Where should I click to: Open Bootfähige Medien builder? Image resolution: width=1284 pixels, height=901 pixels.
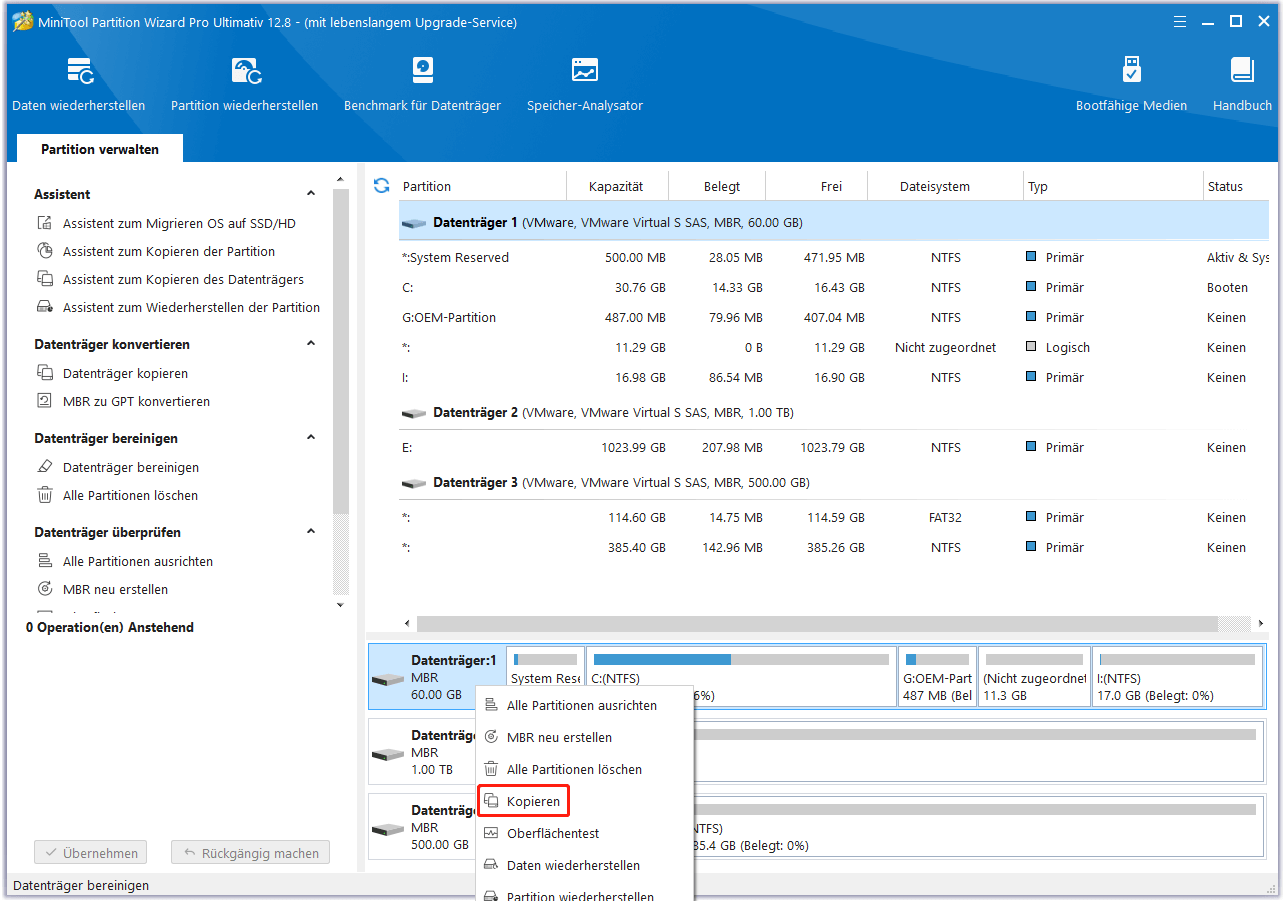click(1131, 84)
